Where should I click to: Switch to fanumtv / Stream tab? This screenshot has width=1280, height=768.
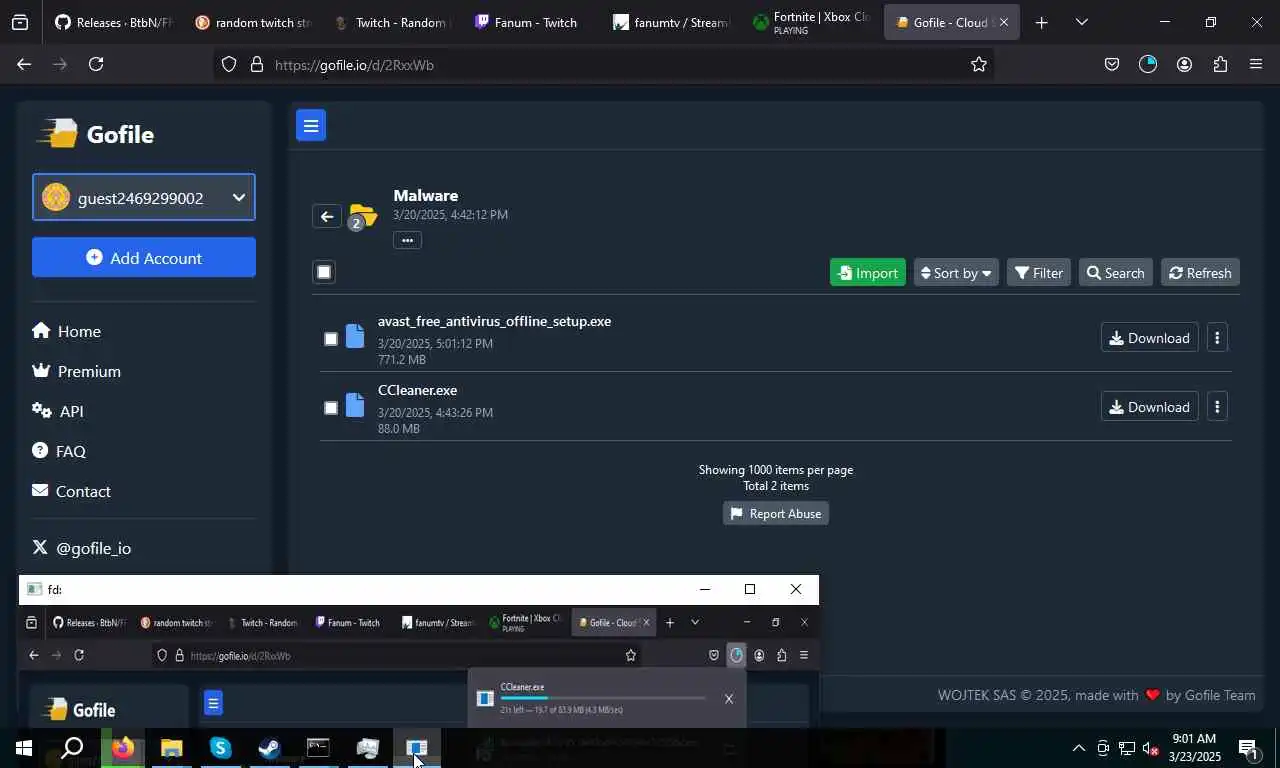pyautogui.click(x=672, y=22)
